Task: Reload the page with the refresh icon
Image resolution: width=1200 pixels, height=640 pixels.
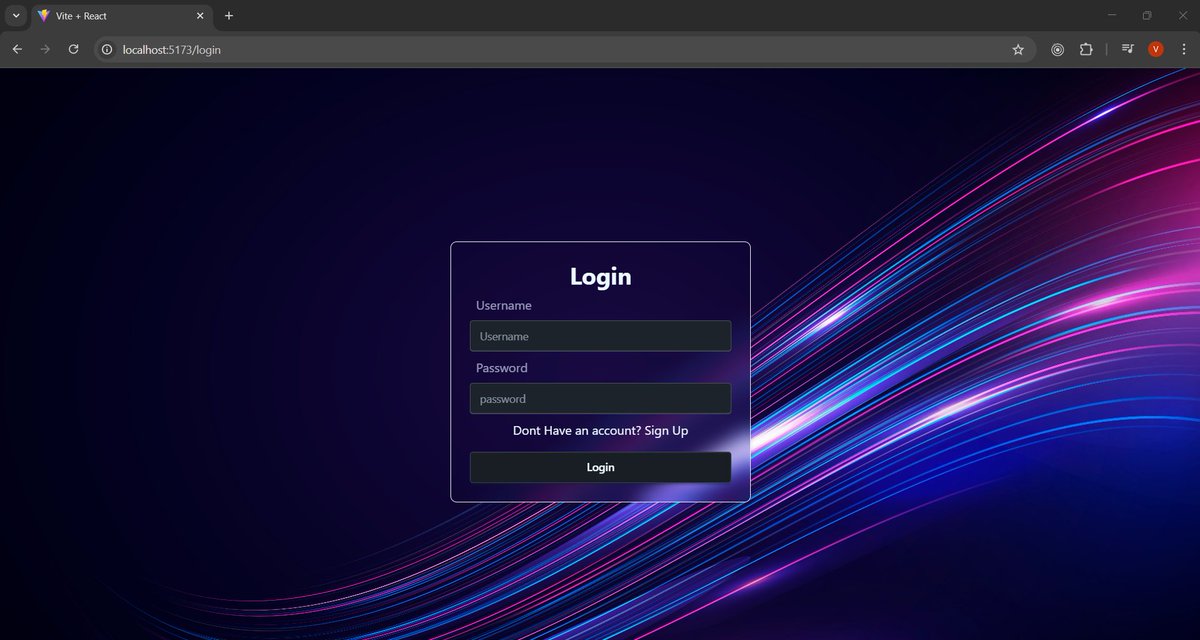Action: pyautogui.click(x=73, y=49)
